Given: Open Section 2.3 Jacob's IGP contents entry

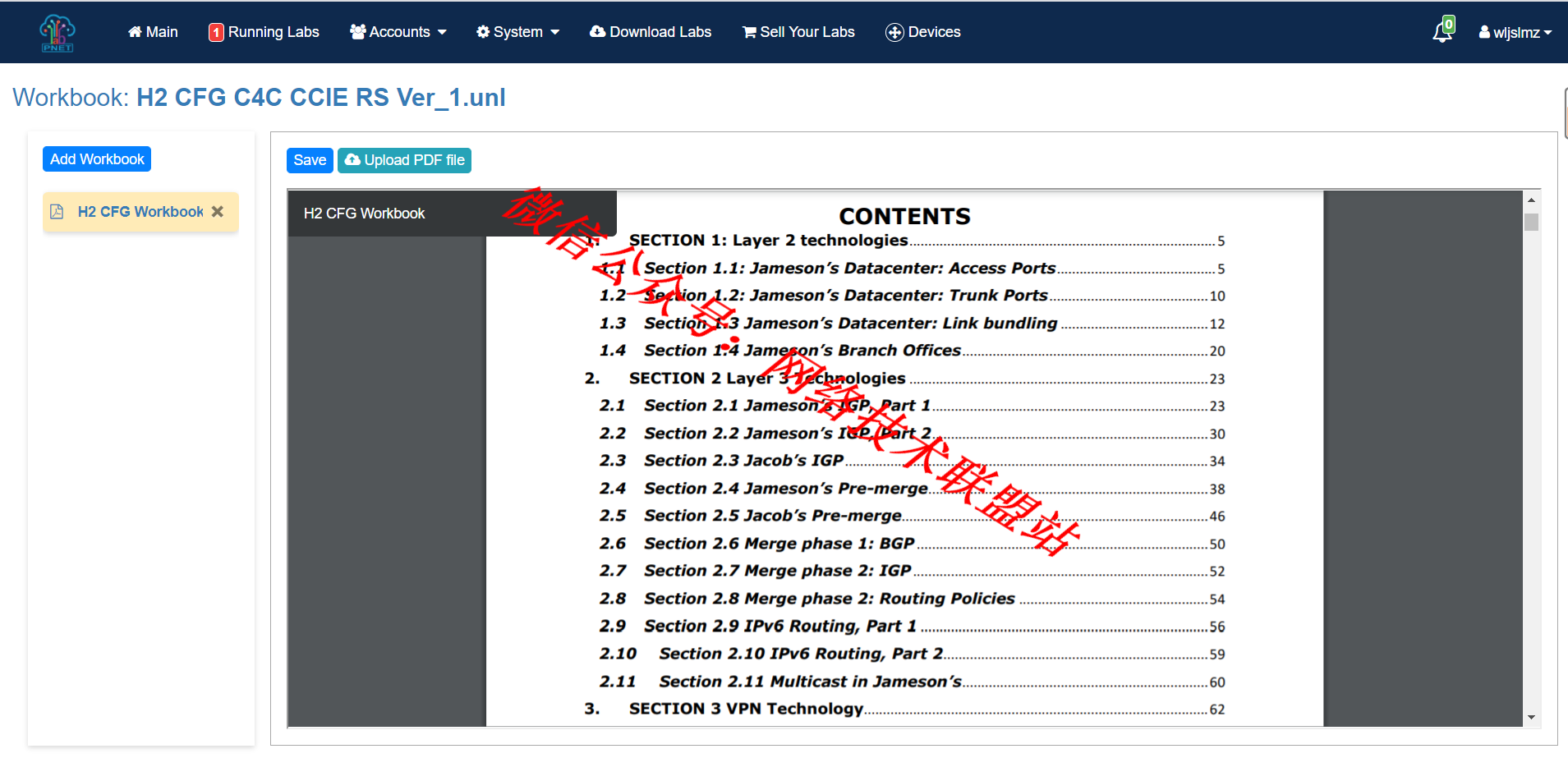Looking at the screenshot, I should point(912,461).
